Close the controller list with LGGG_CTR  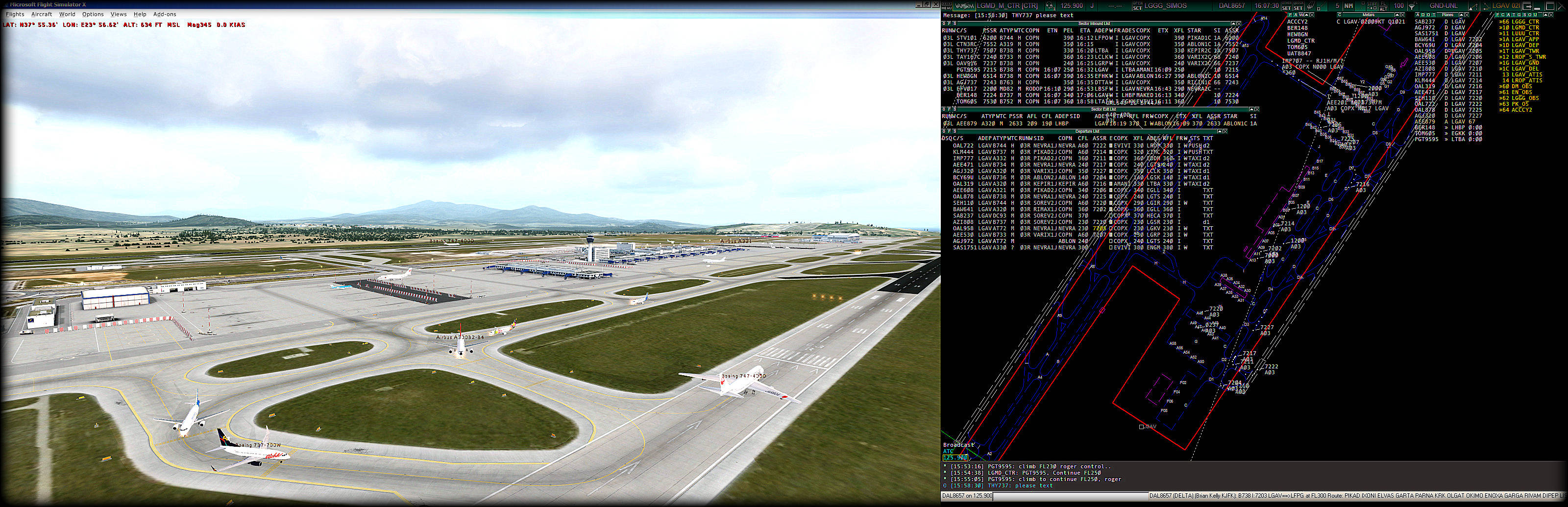click(1551, 15)
